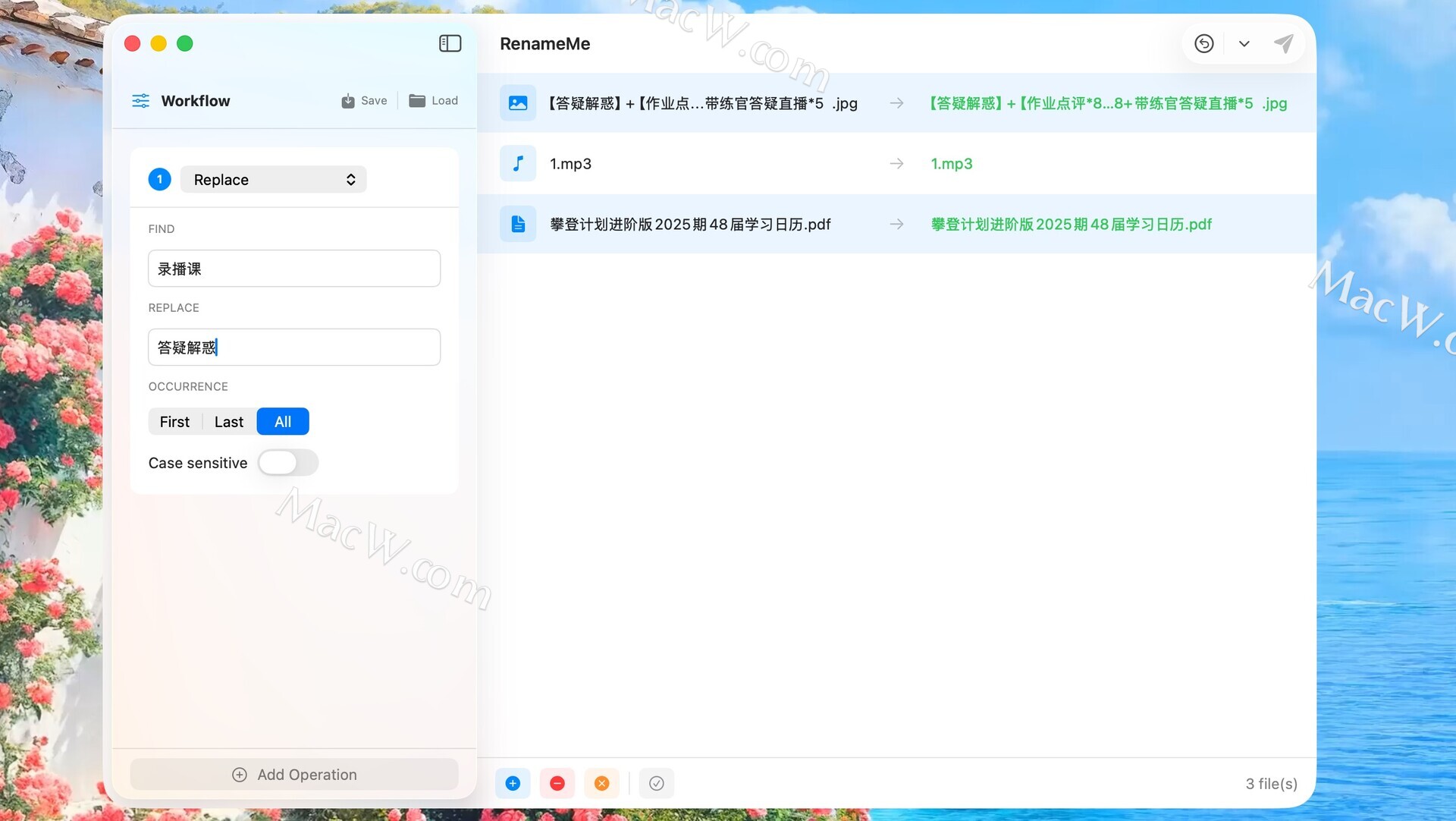
Task: Open the Replace operation dropdown
Action: point(273,180)
